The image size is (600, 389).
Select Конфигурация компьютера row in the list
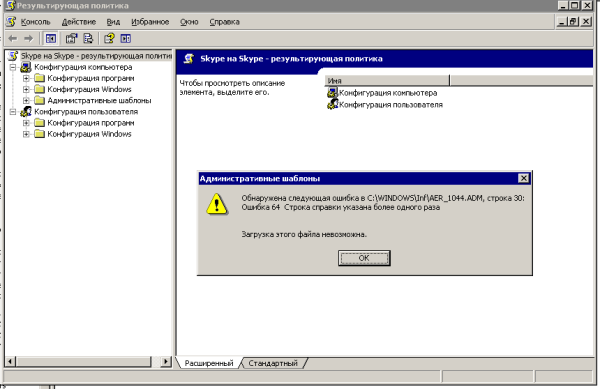click(382, 93)
